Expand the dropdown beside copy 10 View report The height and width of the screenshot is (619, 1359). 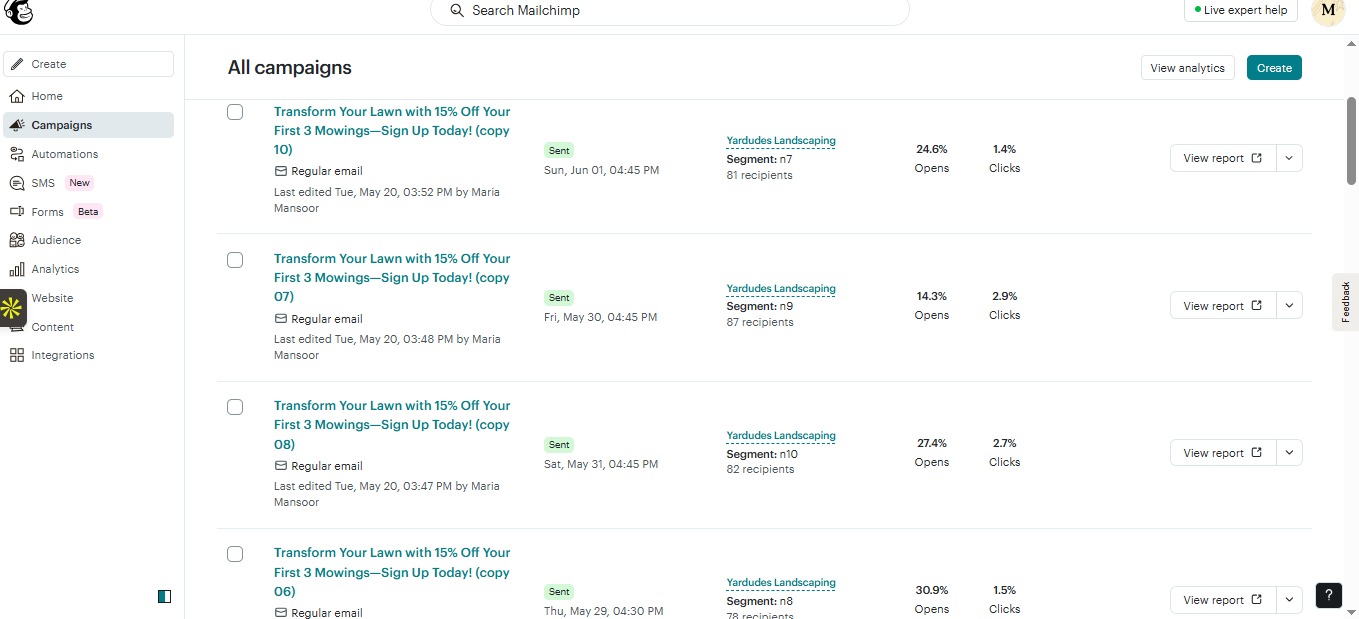coord(1290,158)
